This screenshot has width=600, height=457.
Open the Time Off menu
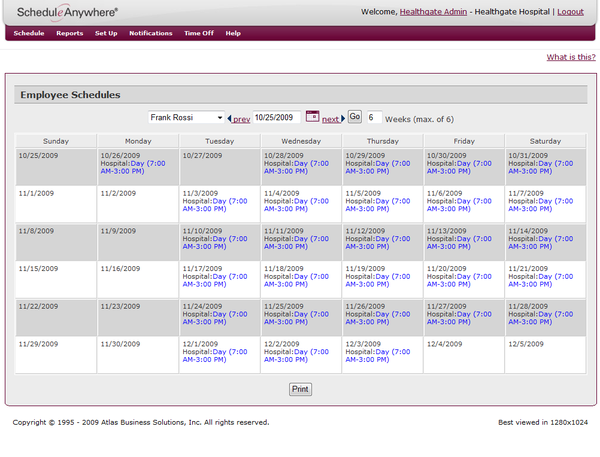199,33
